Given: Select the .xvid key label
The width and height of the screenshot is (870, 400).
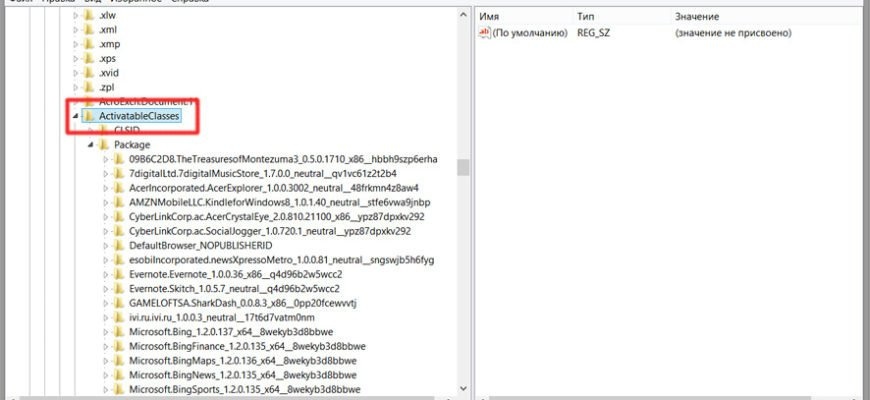Looking at the screenshot, I should (x=109, y=73).
